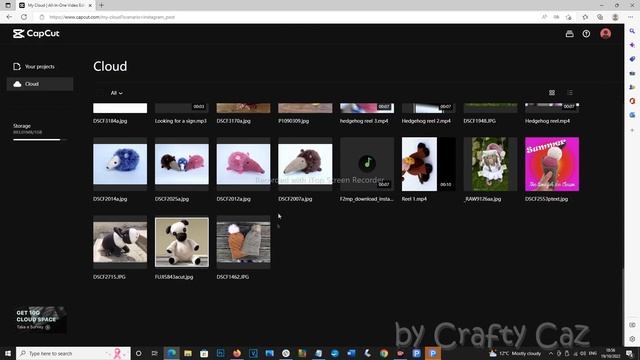Open browser settings ellipsis menu
The height and width of the screenshot is (360, 640).
click(630, 17)
